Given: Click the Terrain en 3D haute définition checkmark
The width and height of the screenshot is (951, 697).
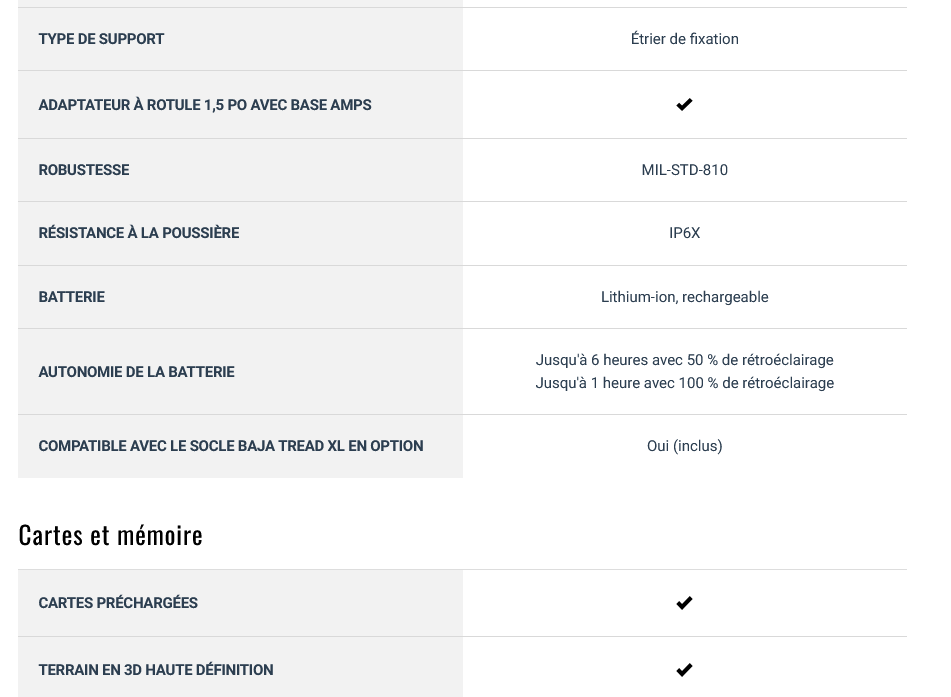Looking at the screenshot, I should 684,670.
